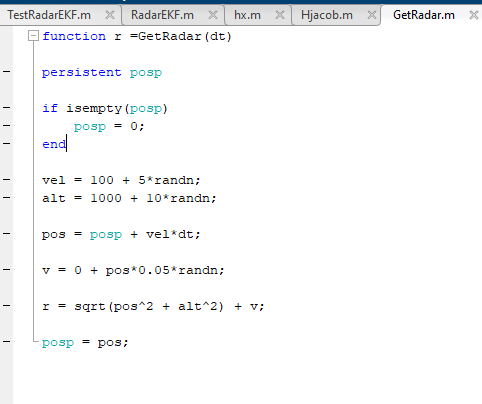Click '(dt)' argument in function header
The image size is (482, 404).
218,36
